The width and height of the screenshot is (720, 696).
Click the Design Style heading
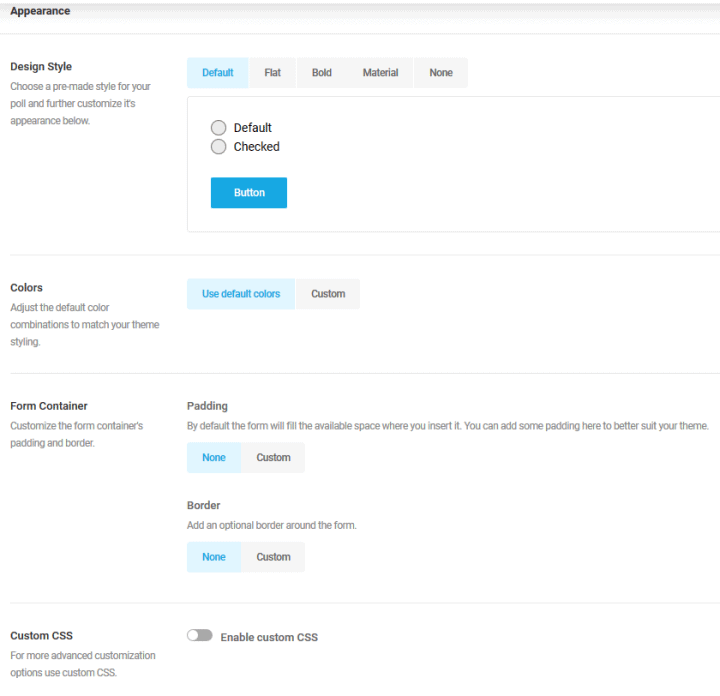41,67
